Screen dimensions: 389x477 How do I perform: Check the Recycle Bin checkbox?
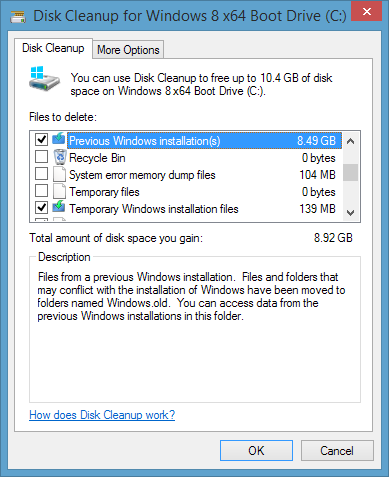(41, 157)
